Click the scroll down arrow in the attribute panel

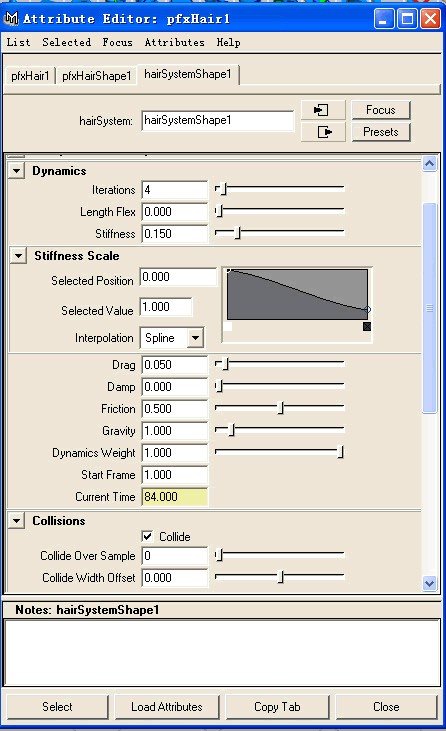tap(429, 583)
